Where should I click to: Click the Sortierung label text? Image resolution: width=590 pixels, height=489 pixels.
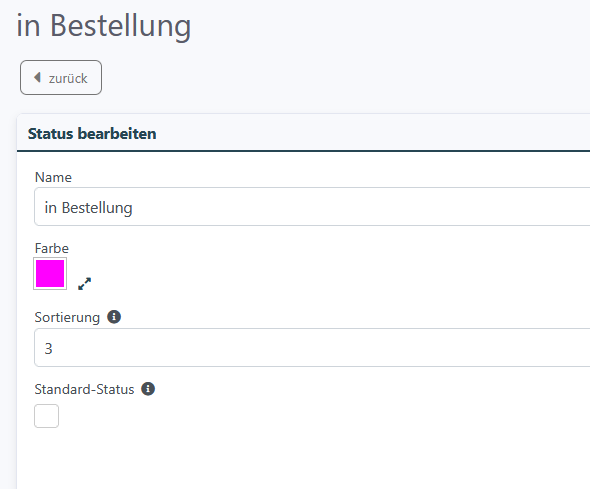67,317
